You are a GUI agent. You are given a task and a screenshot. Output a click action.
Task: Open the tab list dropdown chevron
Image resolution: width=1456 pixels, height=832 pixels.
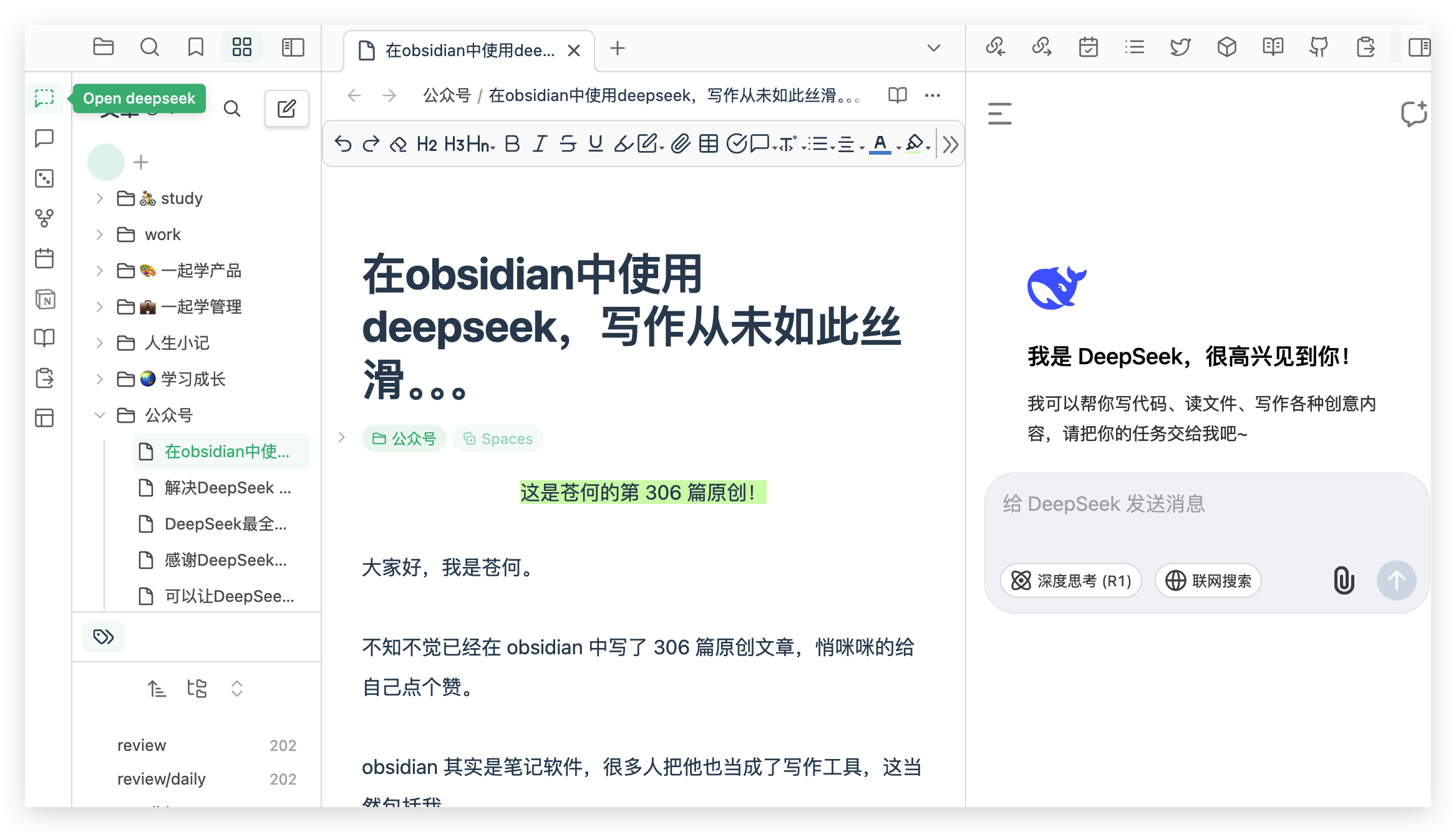tap(933, 48)
